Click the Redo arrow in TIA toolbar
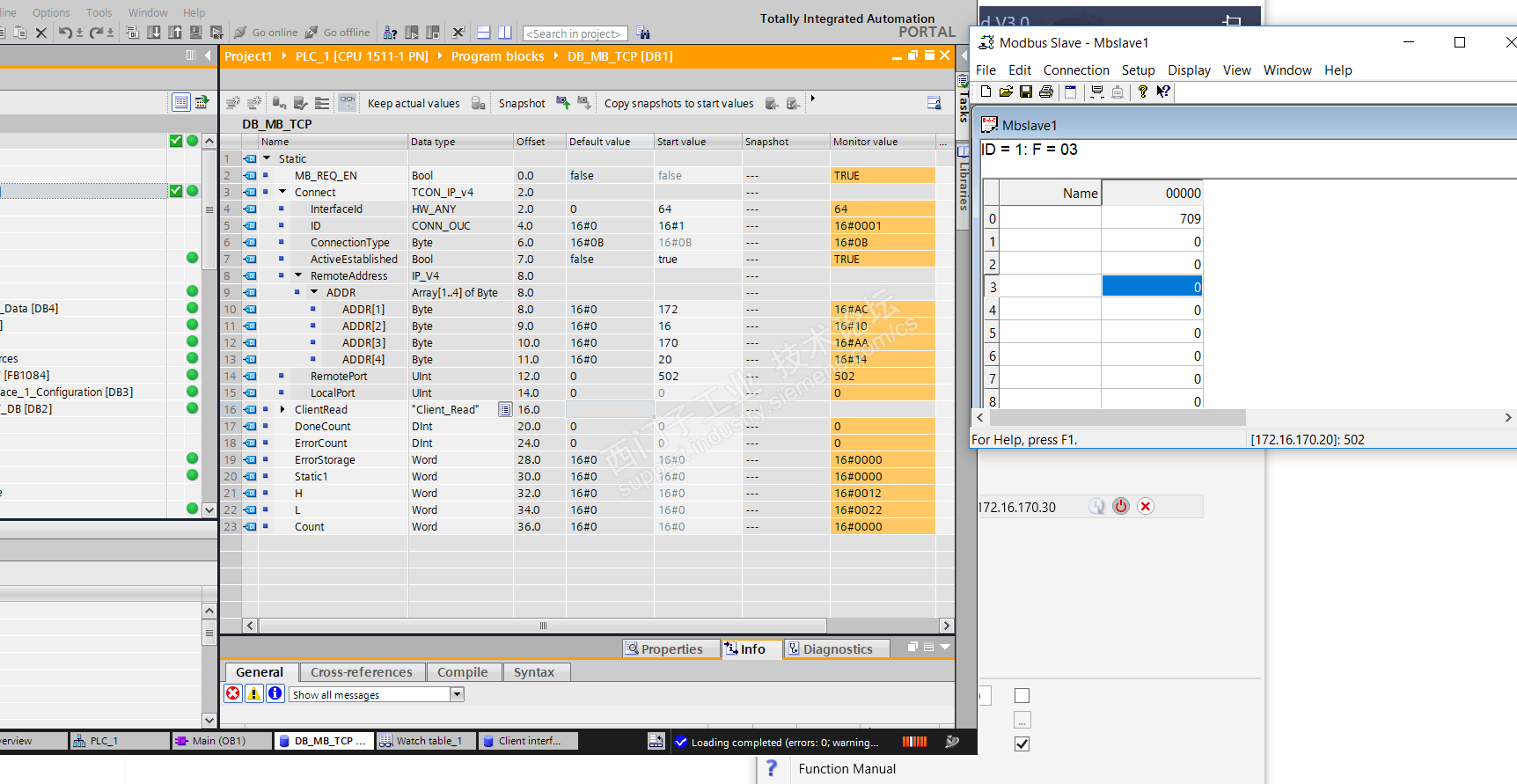Viewport: 1517px width, 784px height. [96, 33]
